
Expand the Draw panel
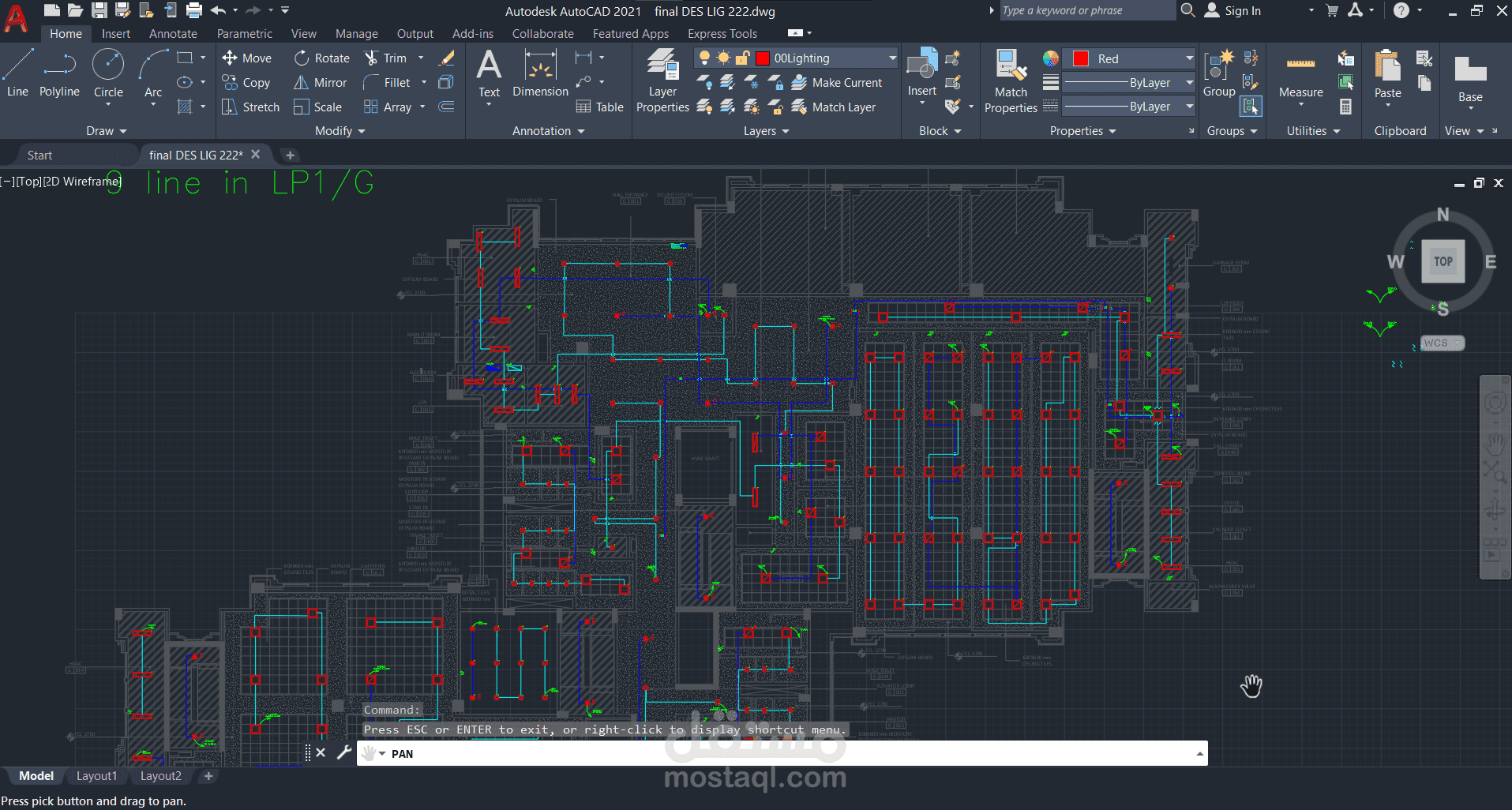[107, 131]
